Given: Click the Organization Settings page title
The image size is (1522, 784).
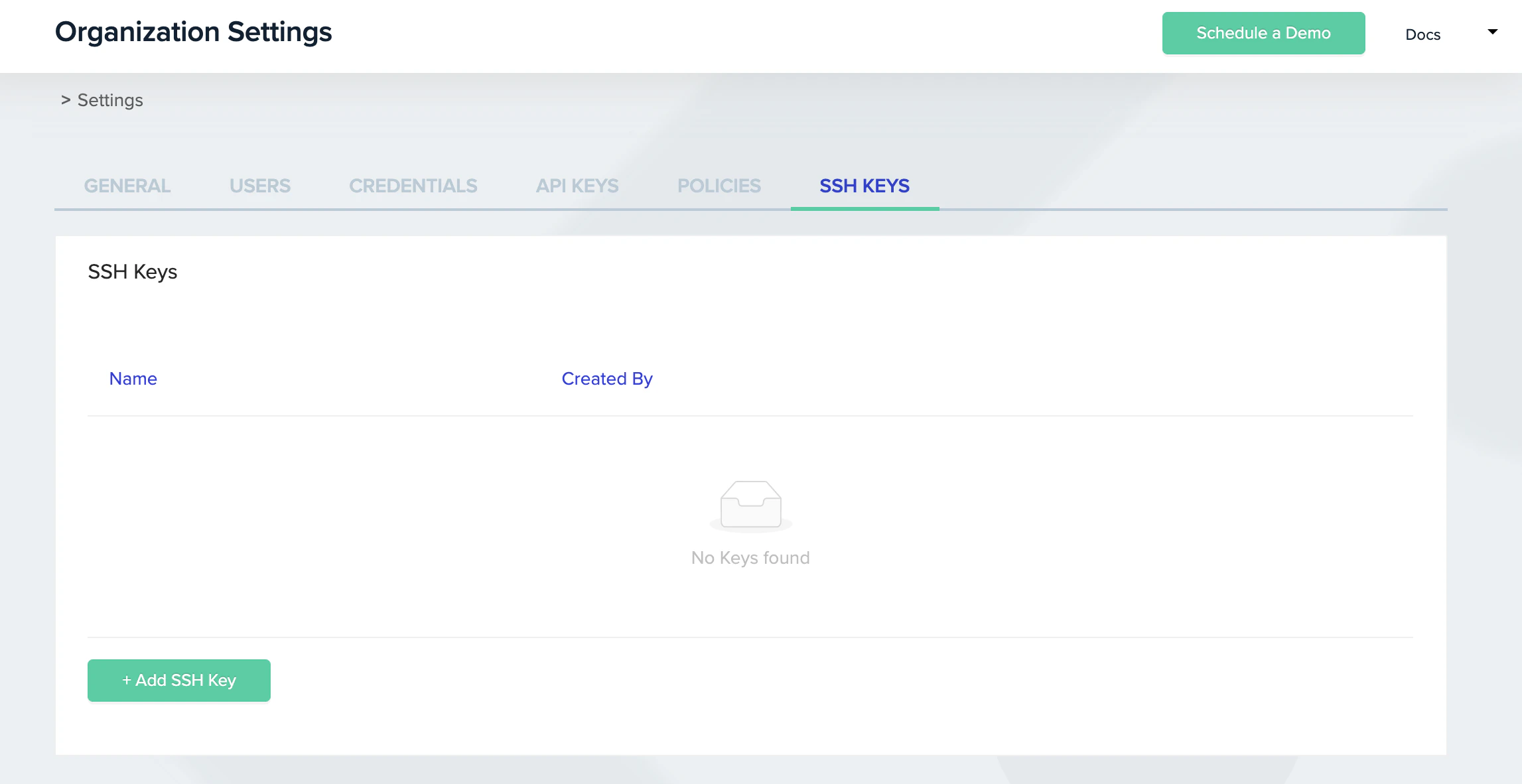Looking at the screenshot, I should (x=194, y=32).
